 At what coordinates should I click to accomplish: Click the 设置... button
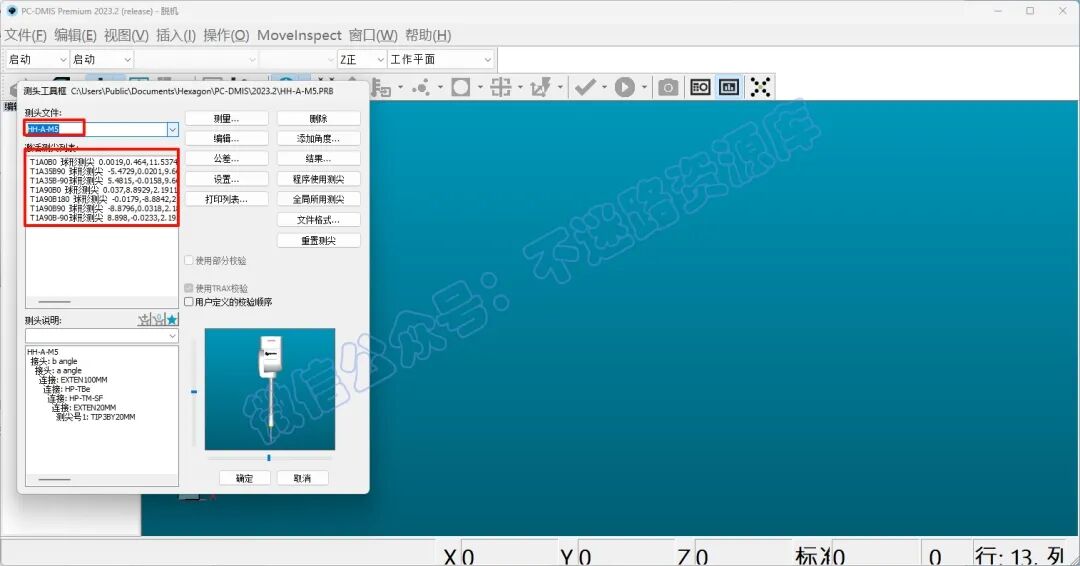click(x=227, y=179)
